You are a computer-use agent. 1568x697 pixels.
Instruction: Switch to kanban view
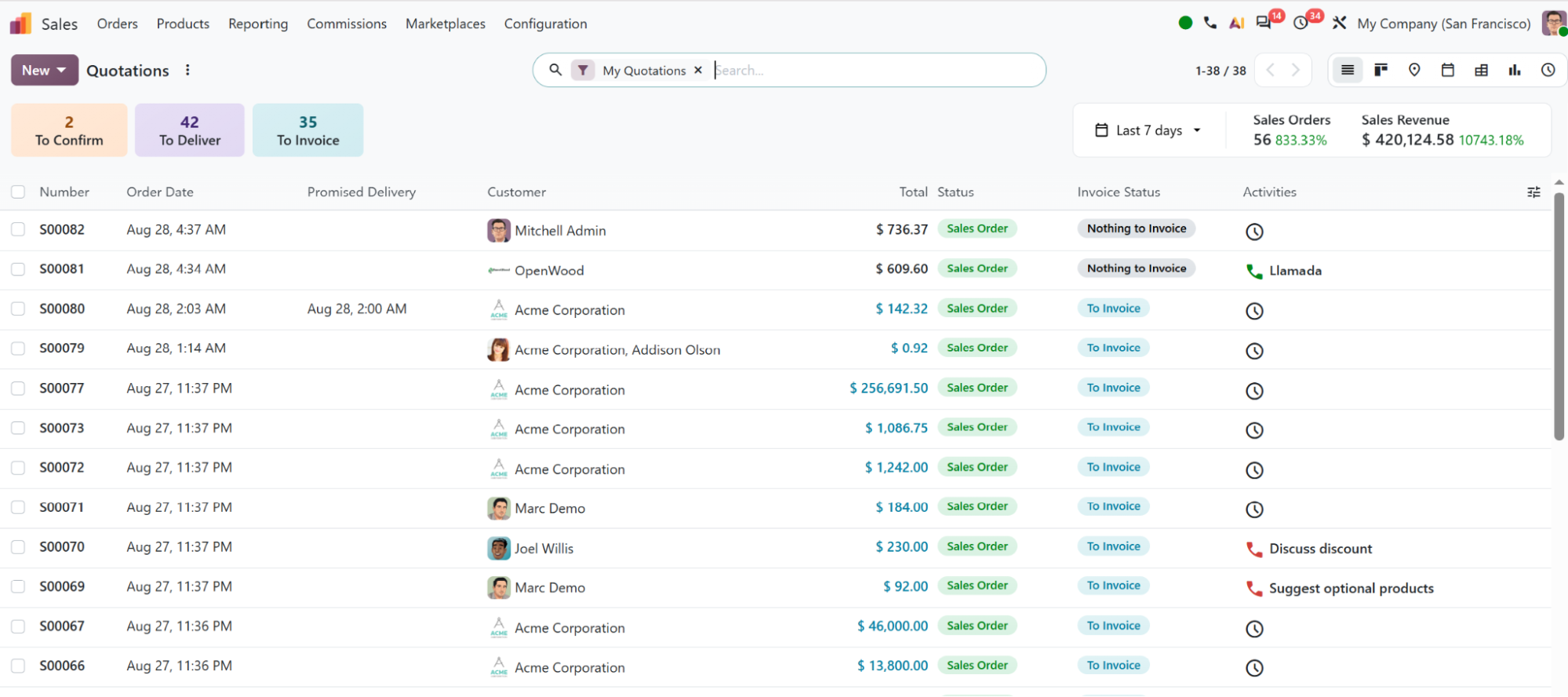[1381, 70]
